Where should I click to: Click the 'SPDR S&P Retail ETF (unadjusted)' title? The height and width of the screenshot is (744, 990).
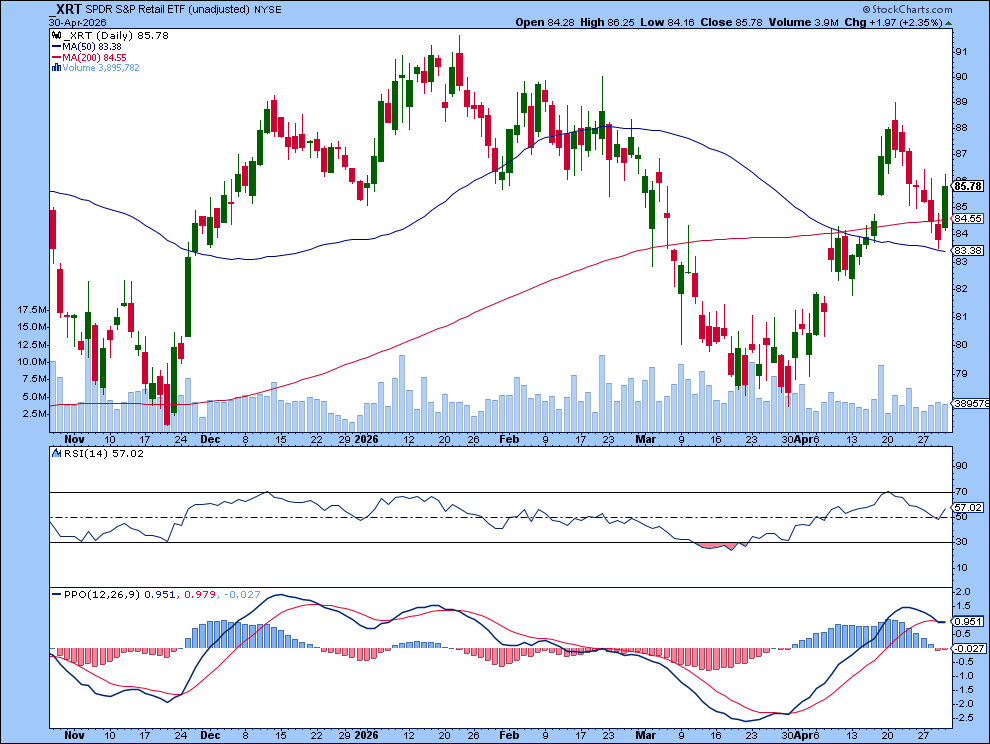pyautogui.click(x=167, y=9)
